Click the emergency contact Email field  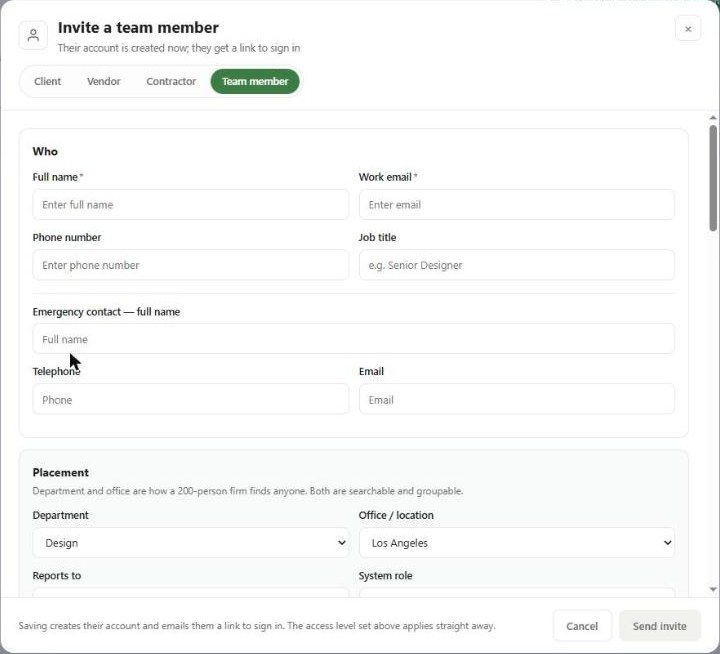517,399
